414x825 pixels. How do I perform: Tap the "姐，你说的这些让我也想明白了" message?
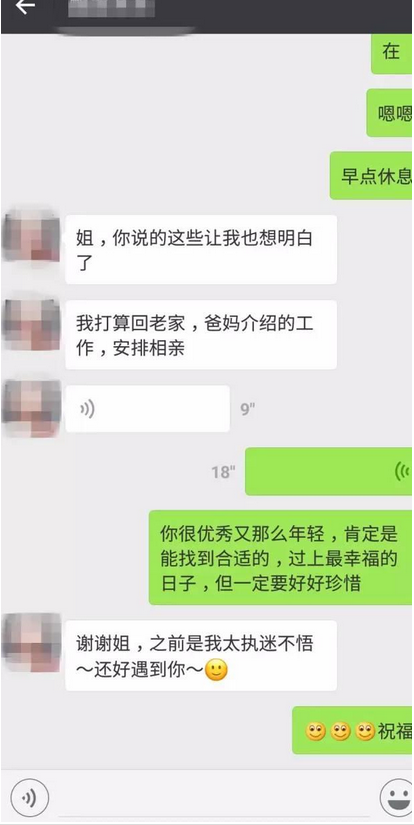[201, 249]
